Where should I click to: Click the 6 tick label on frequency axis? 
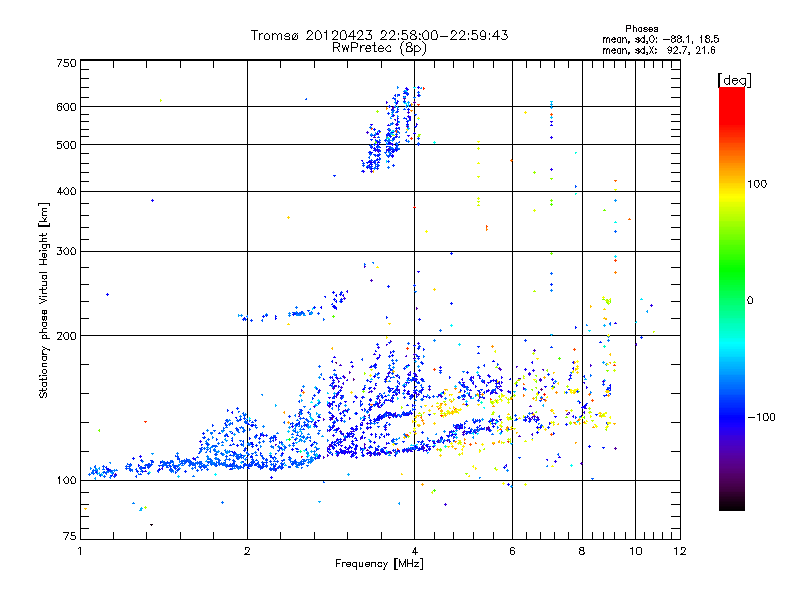pyautogui.click(x=512, y=551)
